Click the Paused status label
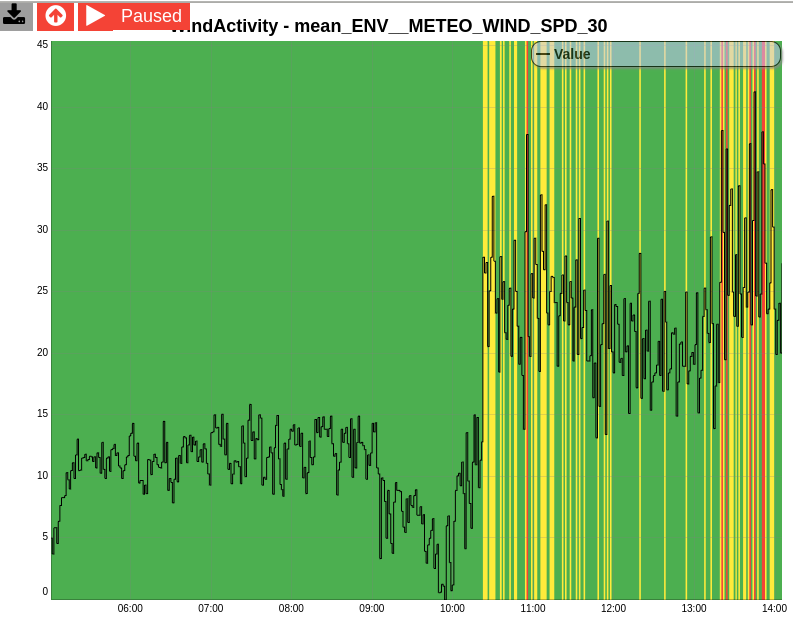 point(151,16)
